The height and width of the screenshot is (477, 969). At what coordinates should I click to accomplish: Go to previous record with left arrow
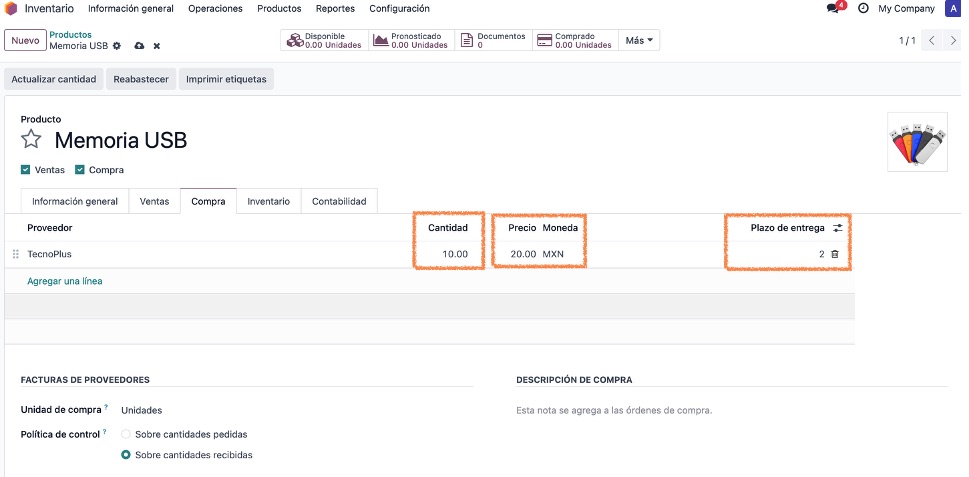(x=931, y=41)
